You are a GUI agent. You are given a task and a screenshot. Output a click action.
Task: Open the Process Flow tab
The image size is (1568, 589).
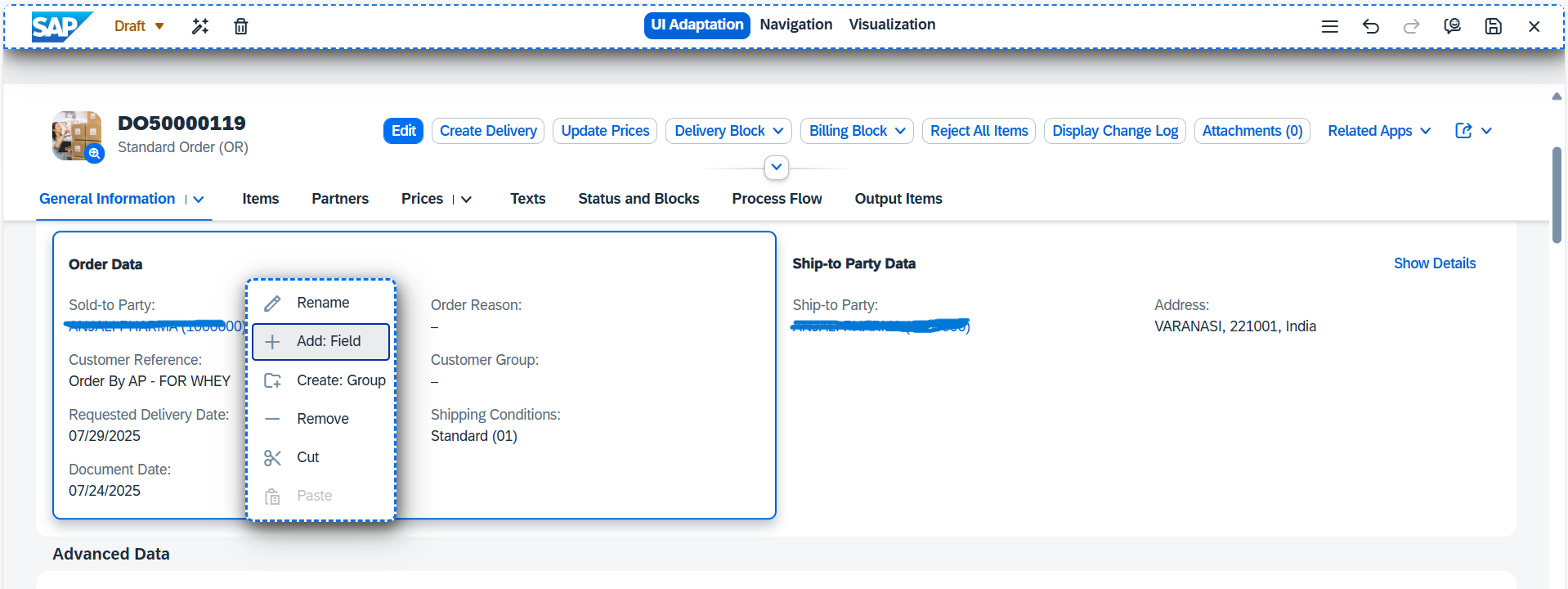click(777, 199)
